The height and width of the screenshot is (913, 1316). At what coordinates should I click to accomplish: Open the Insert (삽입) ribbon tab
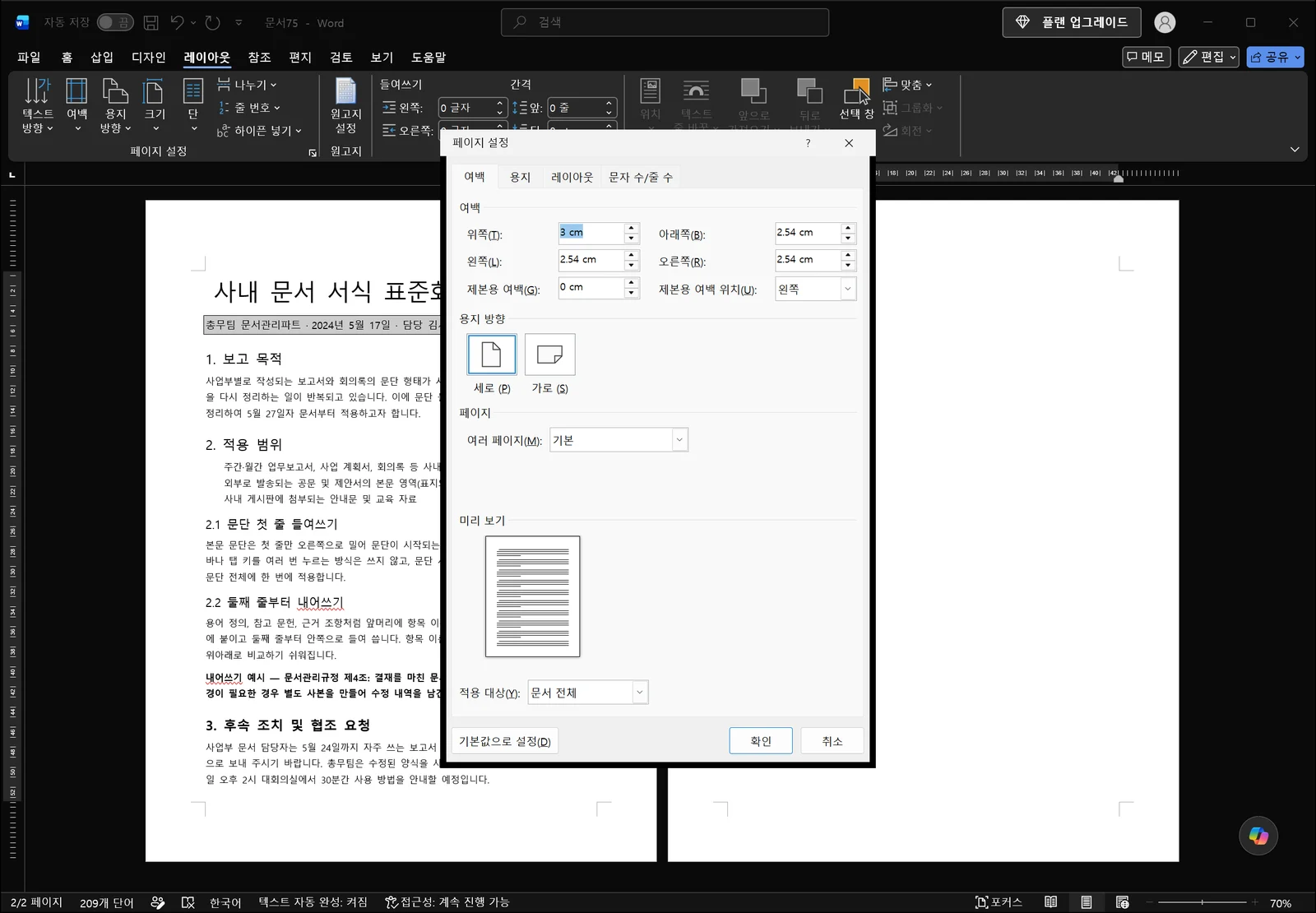point(102,58)
